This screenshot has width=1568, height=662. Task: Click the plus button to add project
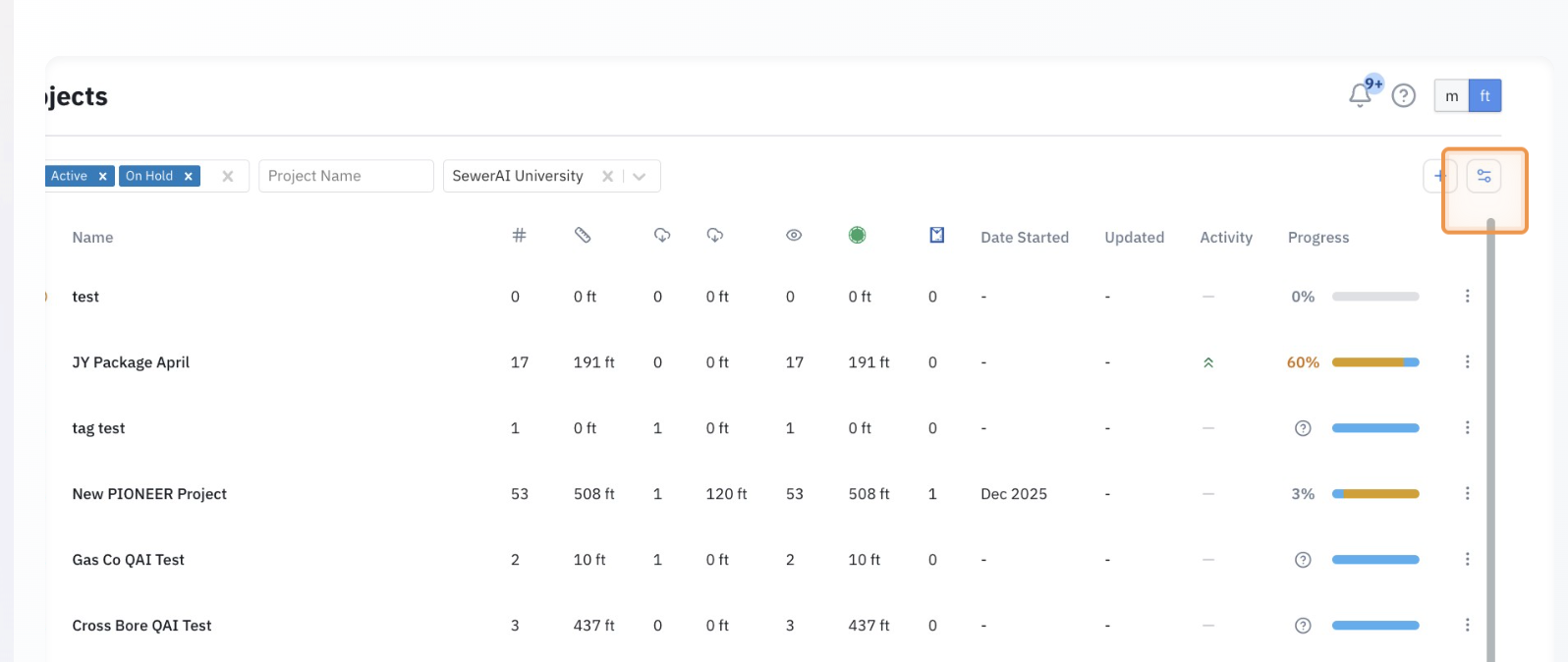tap(1438, 177)
